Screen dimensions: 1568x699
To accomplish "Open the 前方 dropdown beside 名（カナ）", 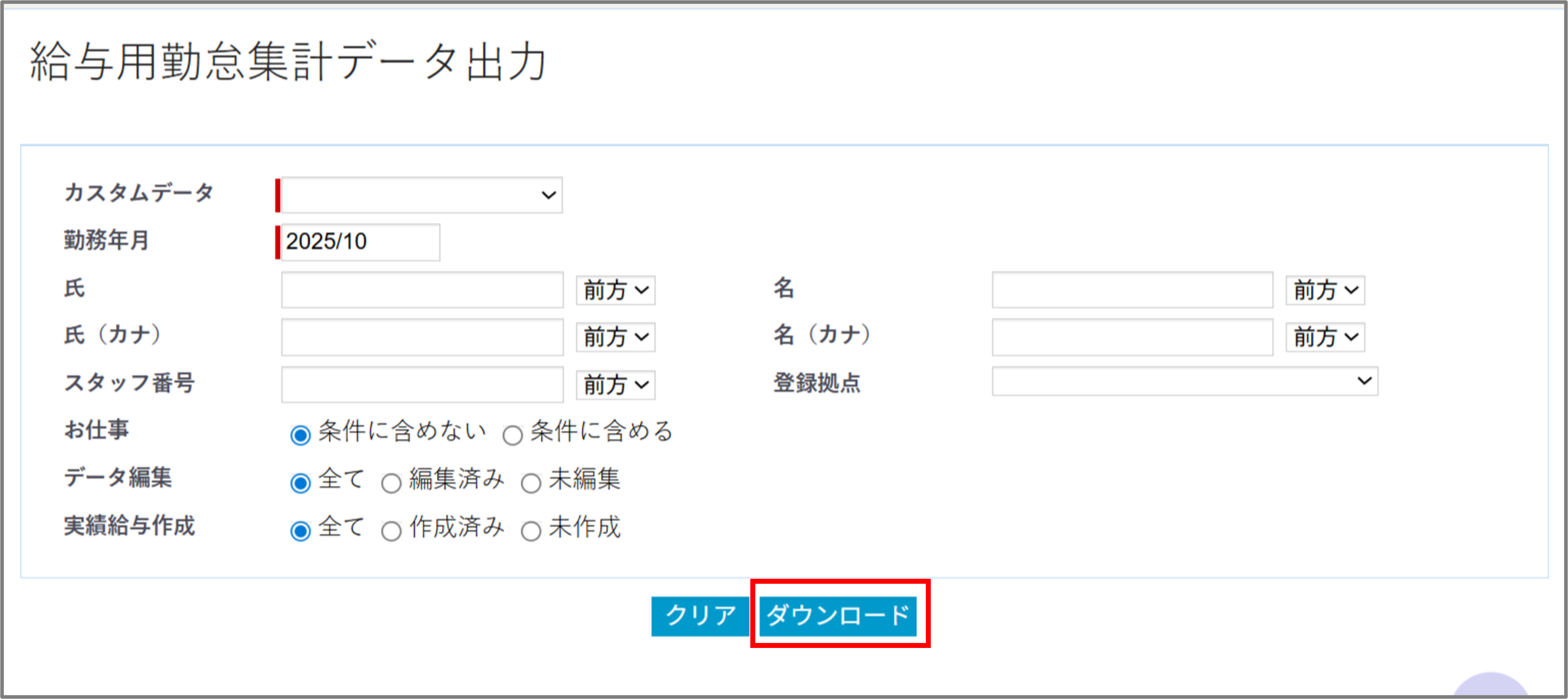I will tap(1325, 337).
